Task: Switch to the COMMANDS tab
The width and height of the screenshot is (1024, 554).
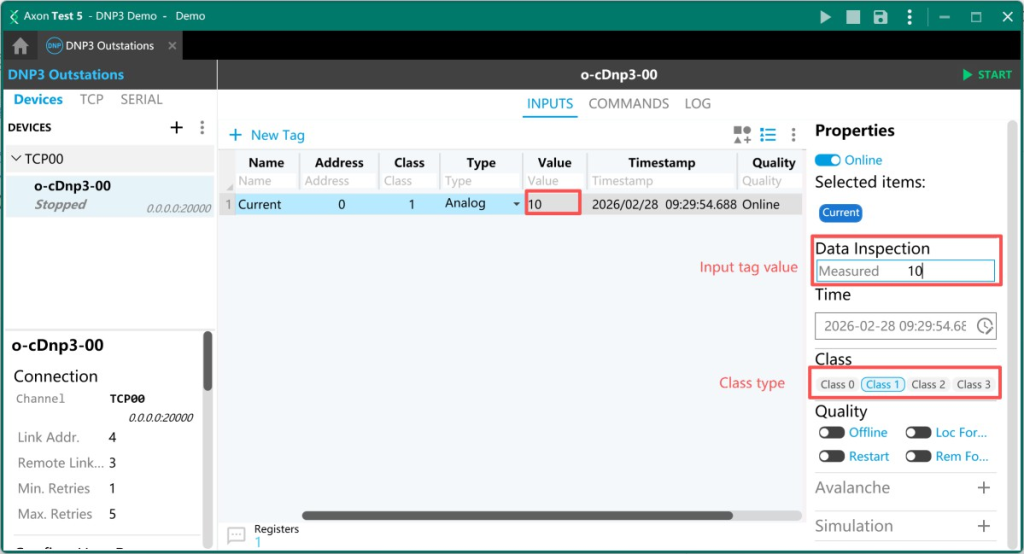Action: click(x=628, y=104)
